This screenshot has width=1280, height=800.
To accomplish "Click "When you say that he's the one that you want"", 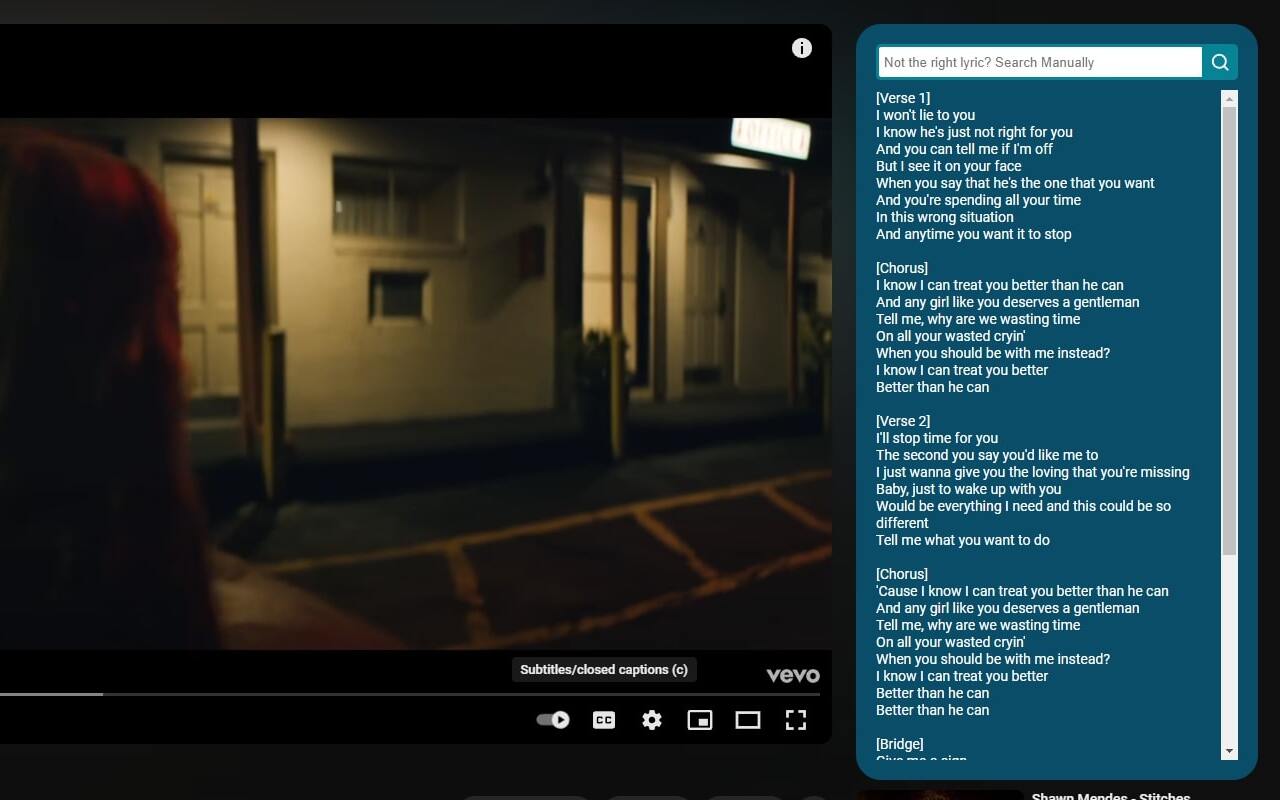I will (x=1015, y=183).
